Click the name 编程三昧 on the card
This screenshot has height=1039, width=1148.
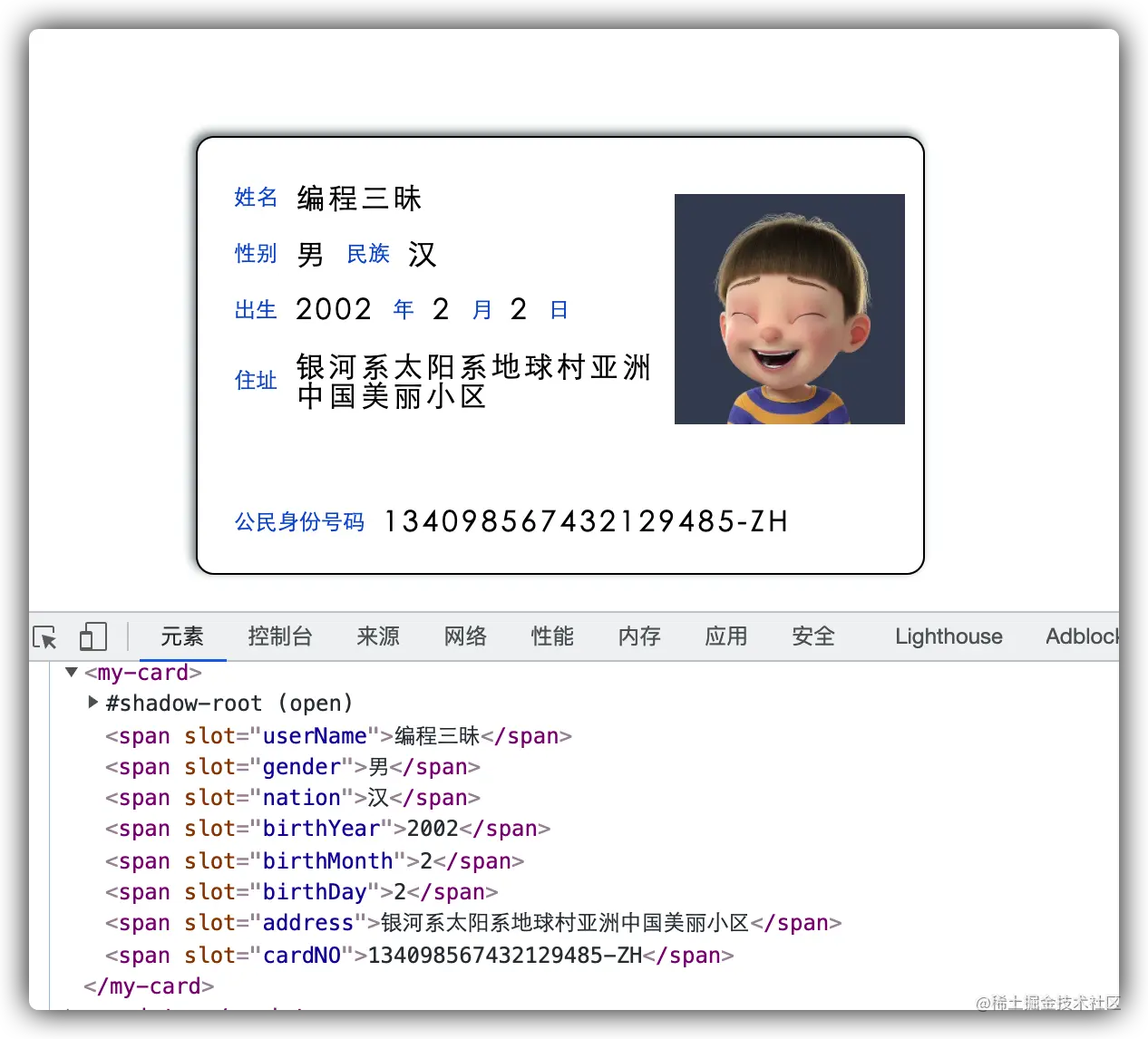pyautogui.click(x=359, y=199)
